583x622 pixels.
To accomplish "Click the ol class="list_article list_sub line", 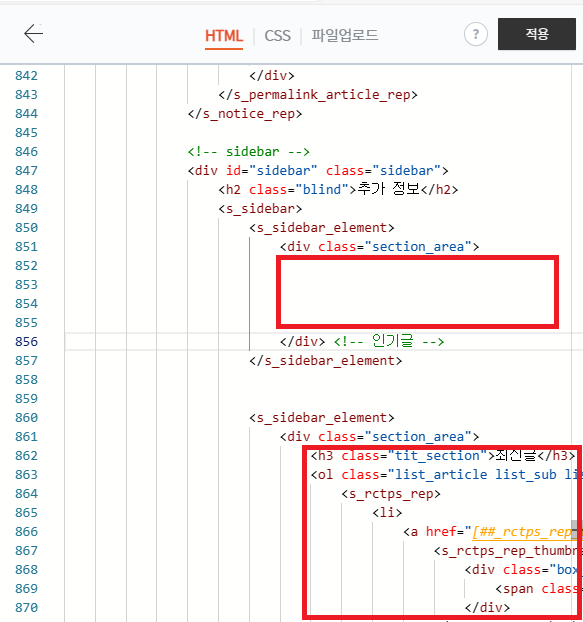I will click(x=445, y=475).
